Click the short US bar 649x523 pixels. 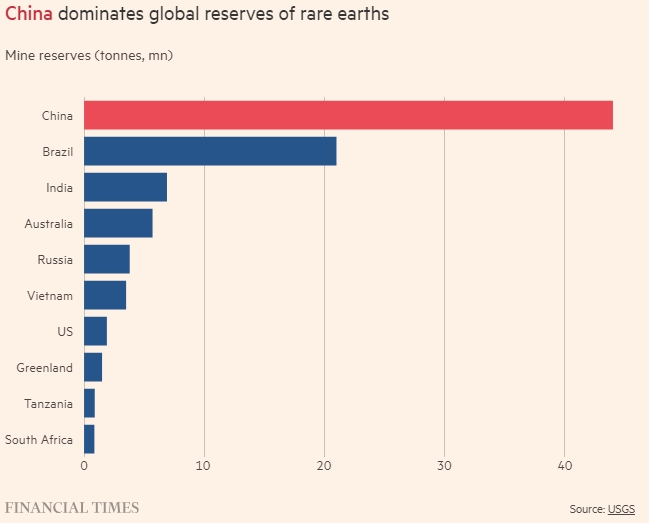95,331
